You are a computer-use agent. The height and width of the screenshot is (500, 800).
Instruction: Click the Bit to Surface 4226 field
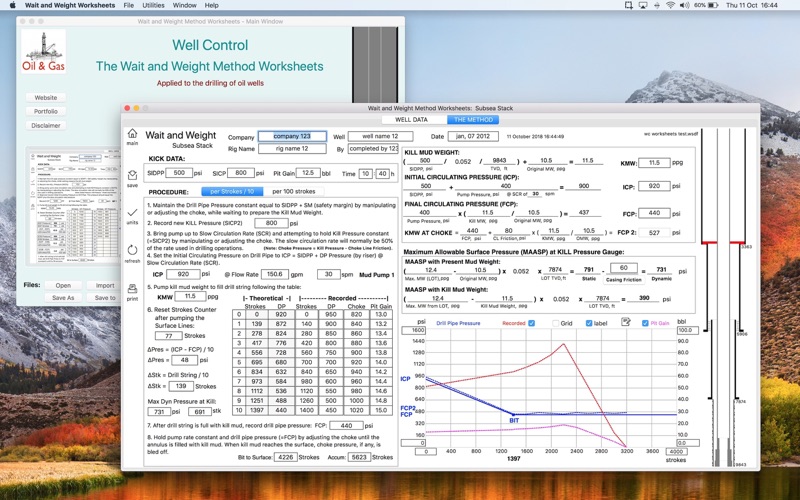coord(286,457)
